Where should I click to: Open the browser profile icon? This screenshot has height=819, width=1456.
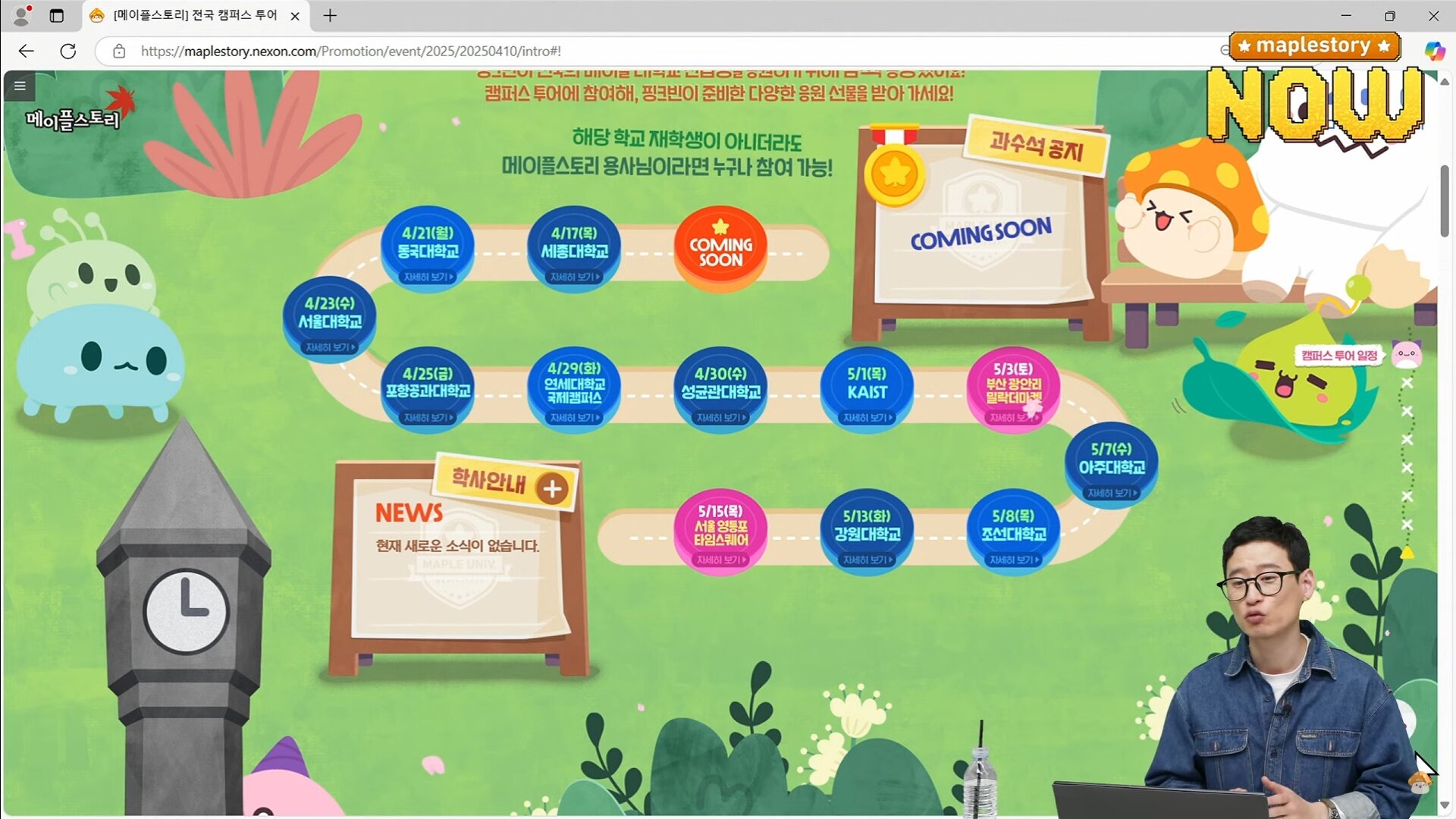point(22,15)
